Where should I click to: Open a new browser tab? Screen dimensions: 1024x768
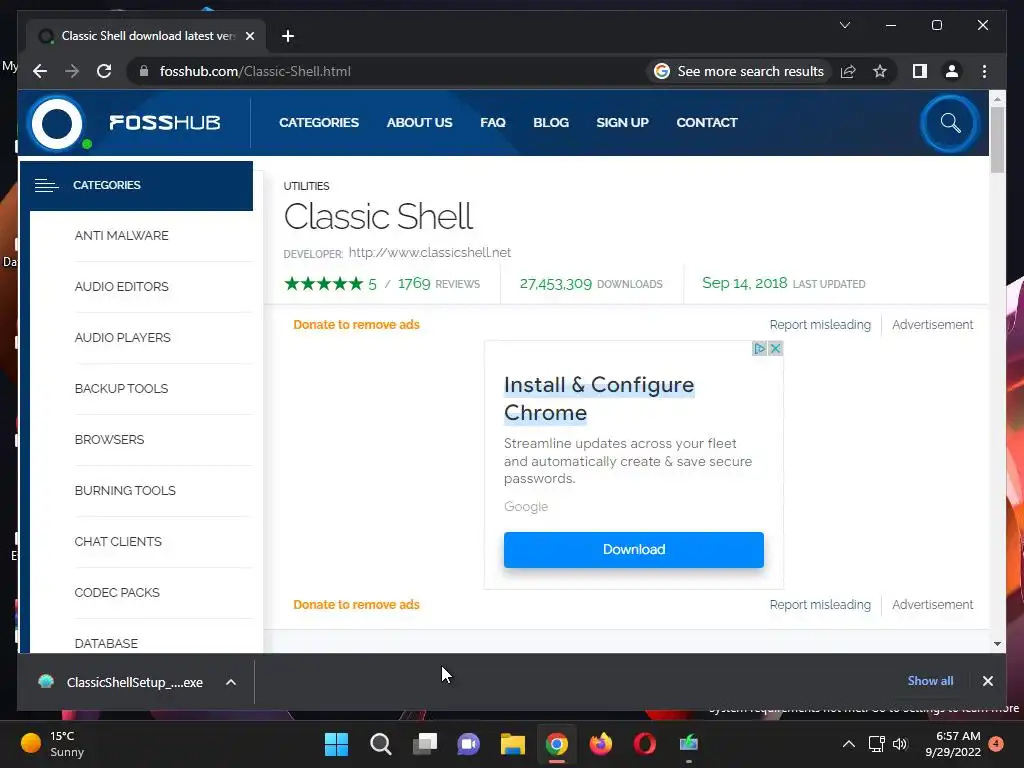[288, 36]
